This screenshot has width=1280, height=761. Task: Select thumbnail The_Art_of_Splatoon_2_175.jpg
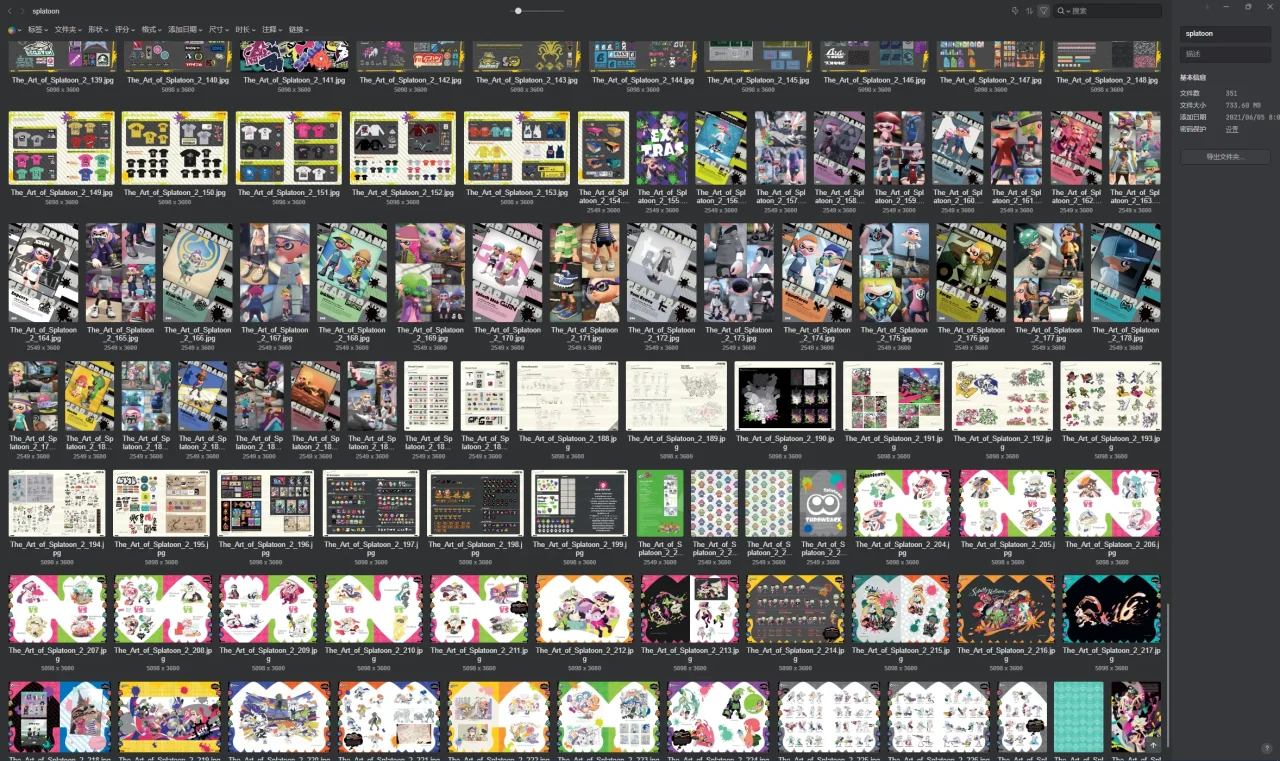[893, 272]
